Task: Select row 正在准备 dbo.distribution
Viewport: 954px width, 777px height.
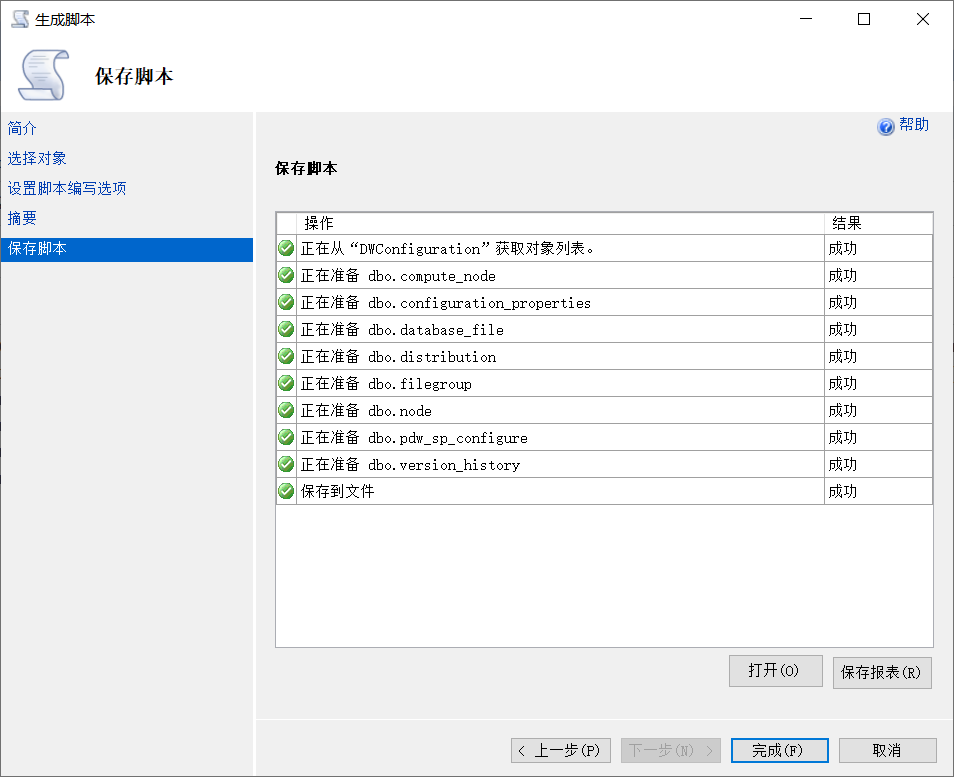Action: [604, 357]
